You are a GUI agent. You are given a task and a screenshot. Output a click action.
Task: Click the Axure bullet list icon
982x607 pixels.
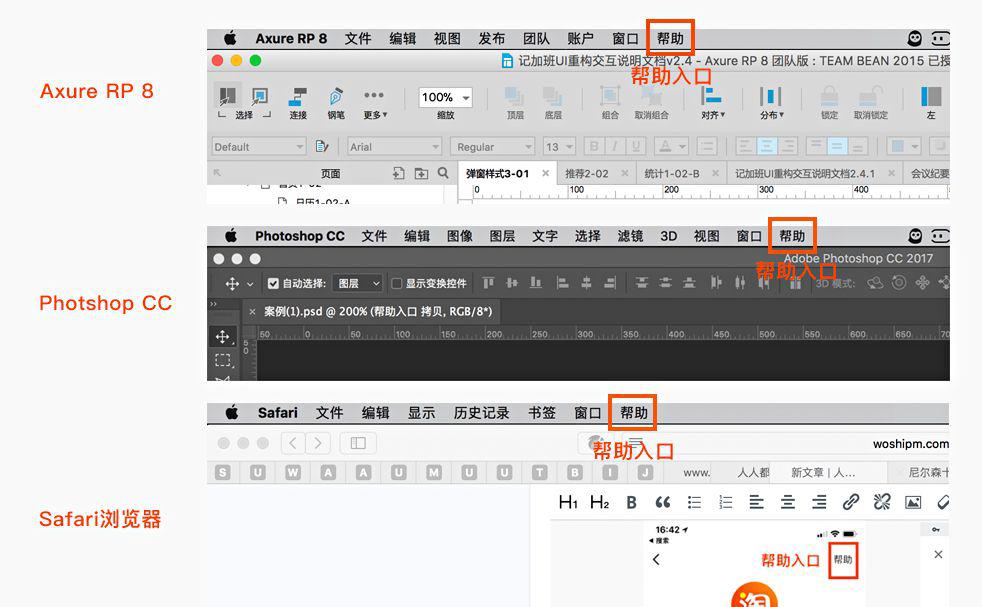[706, 147]
